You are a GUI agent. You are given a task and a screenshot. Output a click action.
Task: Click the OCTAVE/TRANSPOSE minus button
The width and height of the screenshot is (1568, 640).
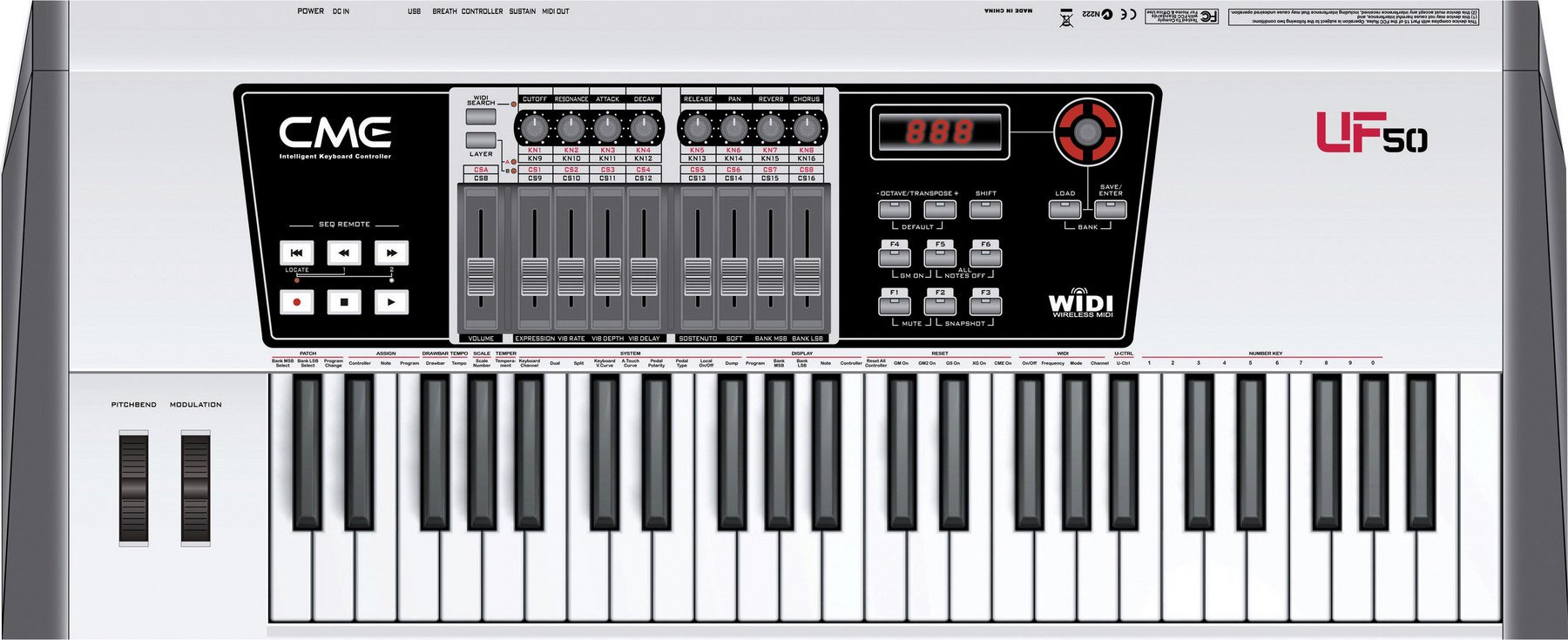pos(895,209)
